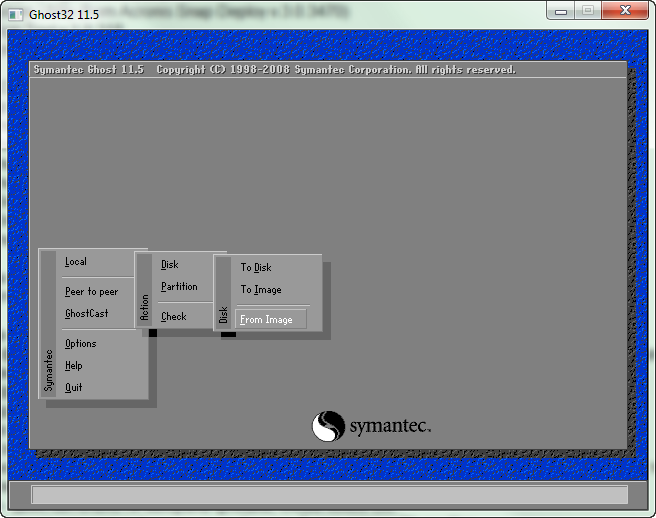656x518 pixels.
Task: Click the Ghost32 title bar app icon
Action: pos(15,13)
